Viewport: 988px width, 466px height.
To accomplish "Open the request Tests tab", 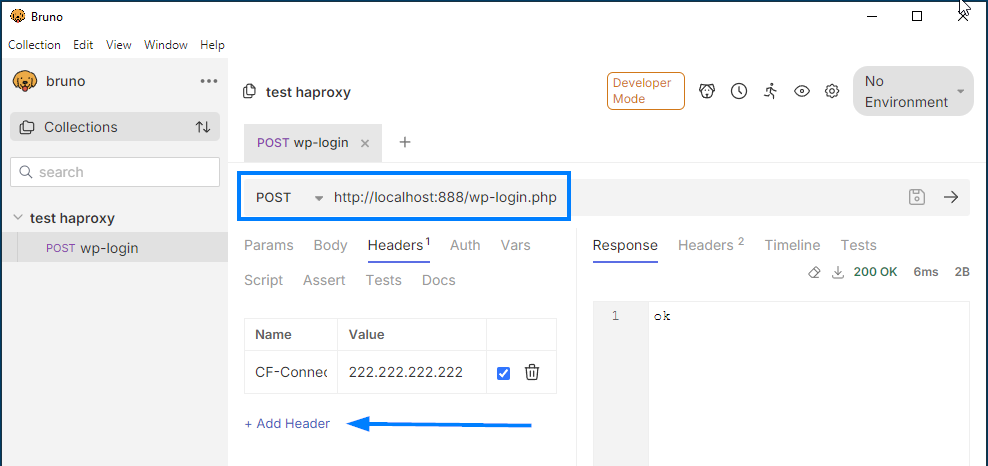I will click(384, 280).
